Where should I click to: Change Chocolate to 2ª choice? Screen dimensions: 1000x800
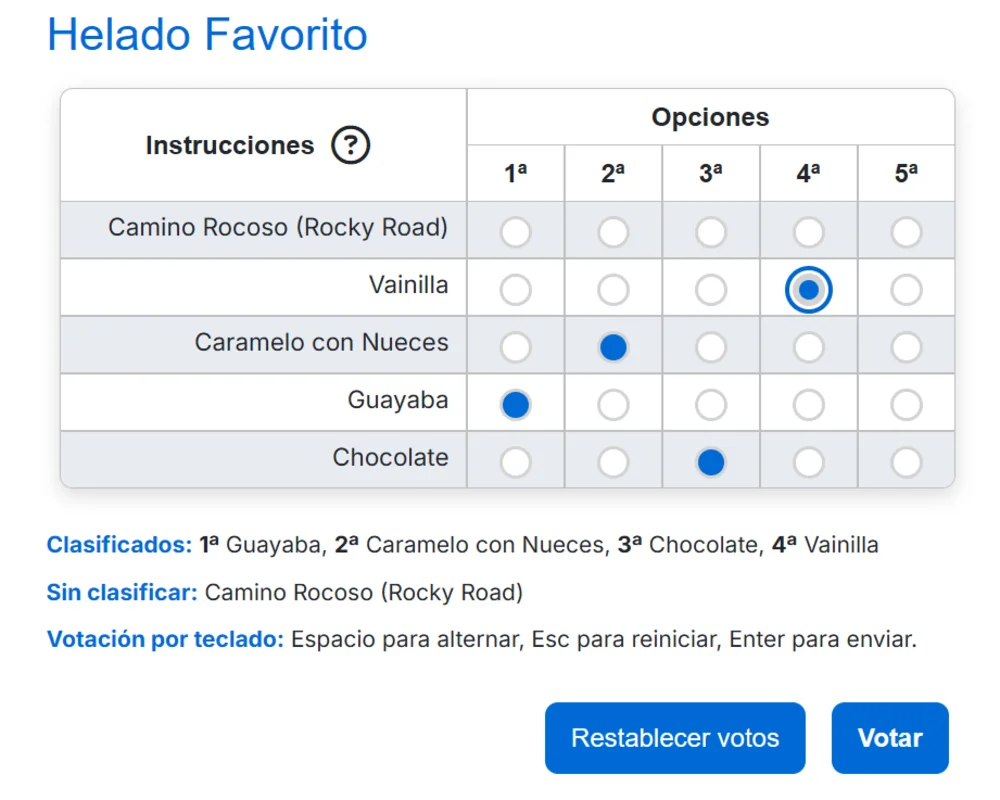(x=613, y=461)
